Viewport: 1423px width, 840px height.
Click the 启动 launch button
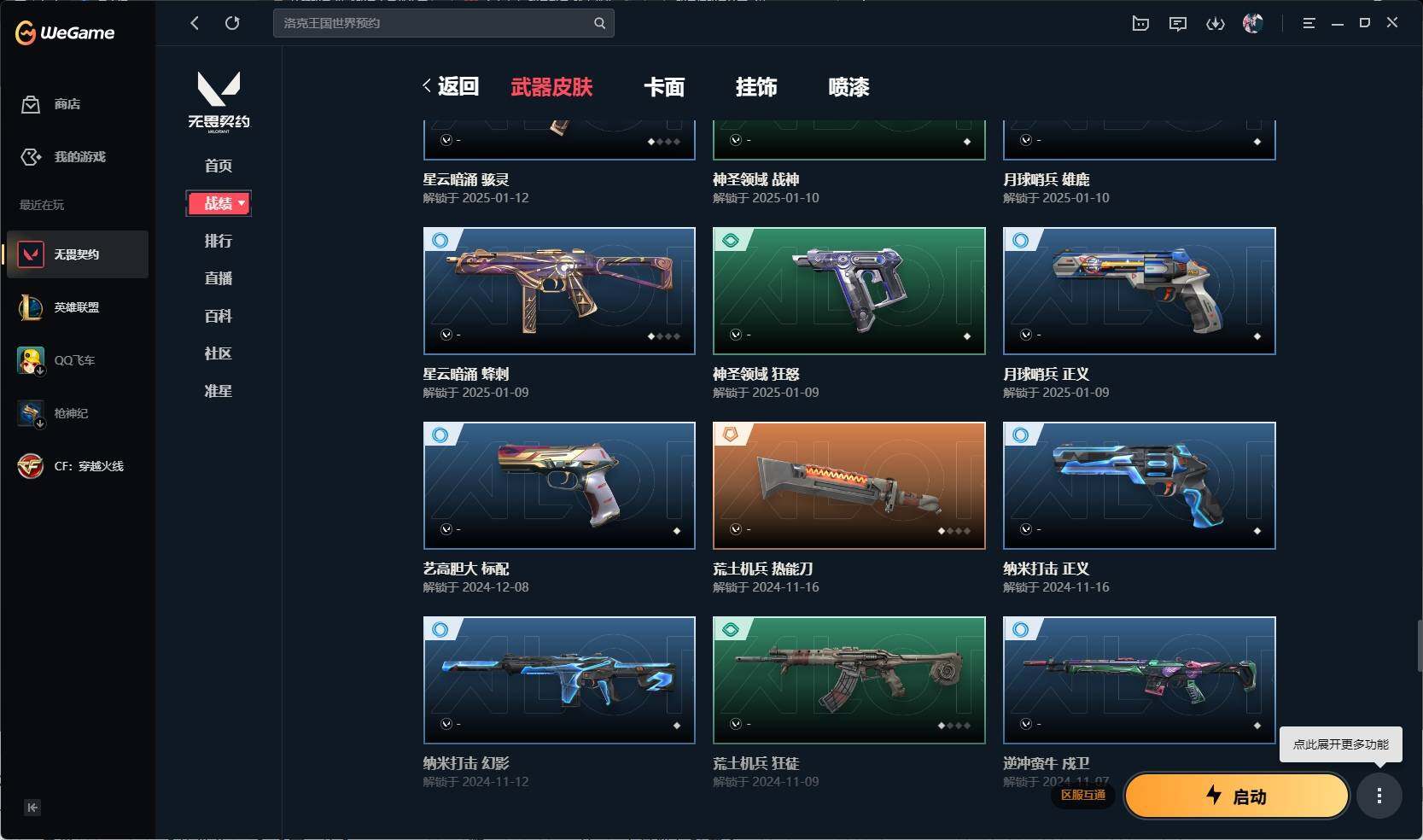click(x=1237, y=796)
